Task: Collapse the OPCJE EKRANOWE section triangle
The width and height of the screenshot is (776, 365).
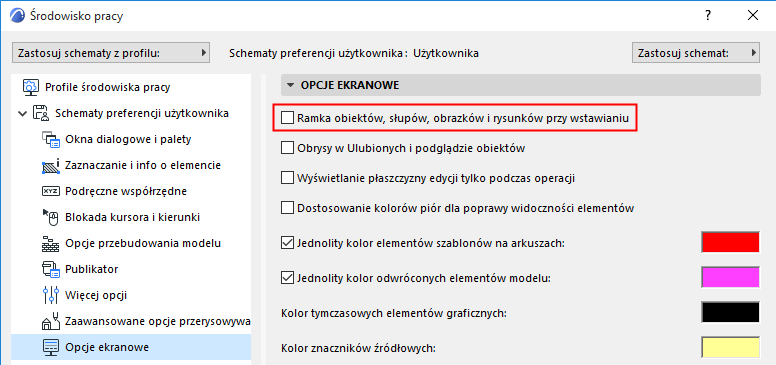Action: 290,86
